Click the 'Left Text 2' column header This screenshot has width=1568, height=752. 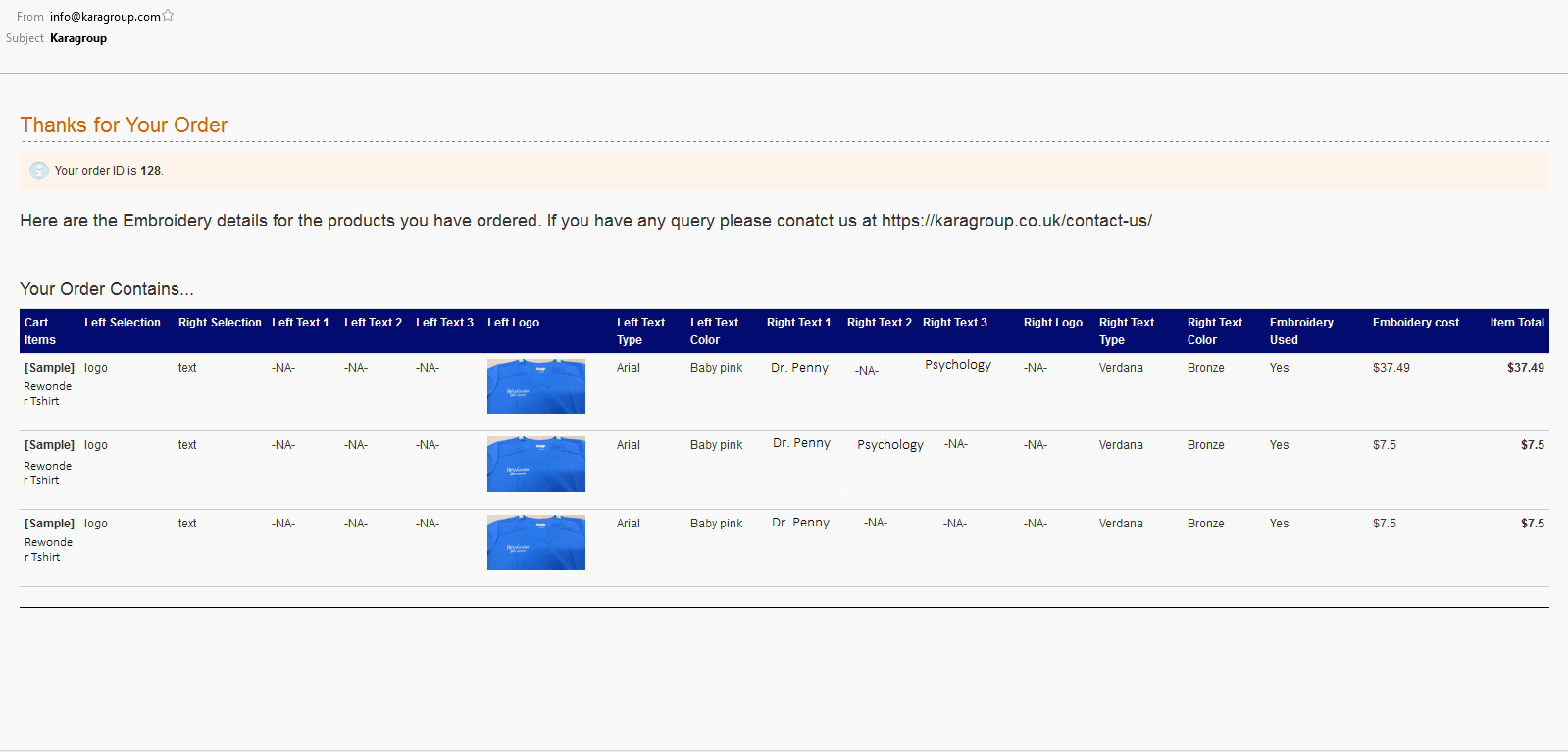(x=373, y=323)
